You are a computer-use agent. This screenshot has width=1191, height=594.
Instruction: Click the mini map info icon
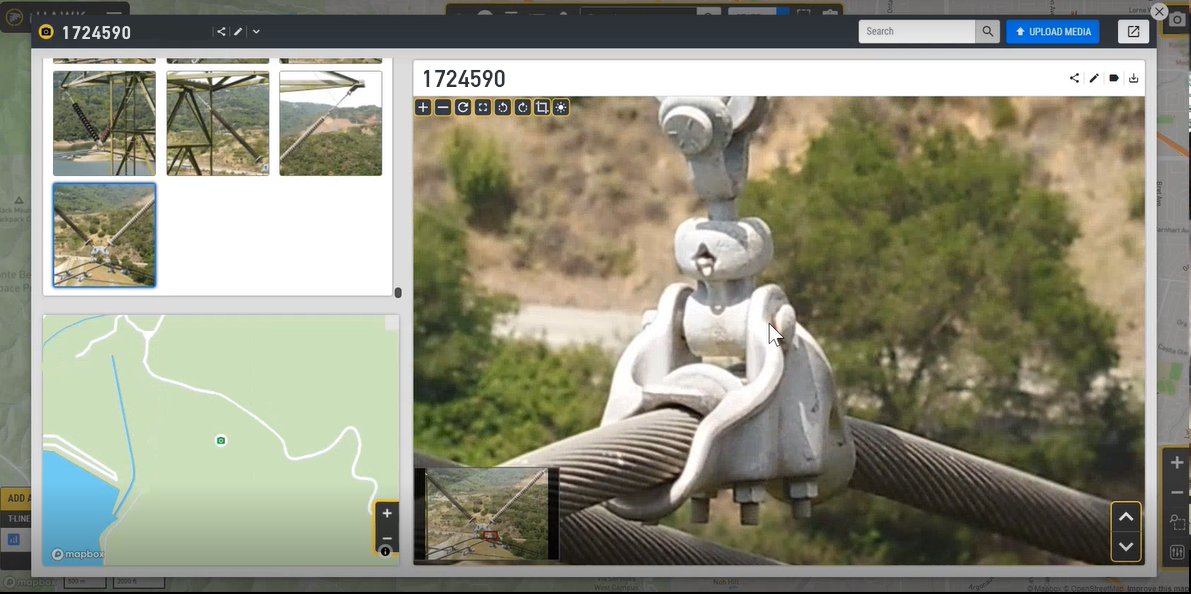(x=386, y=551)
